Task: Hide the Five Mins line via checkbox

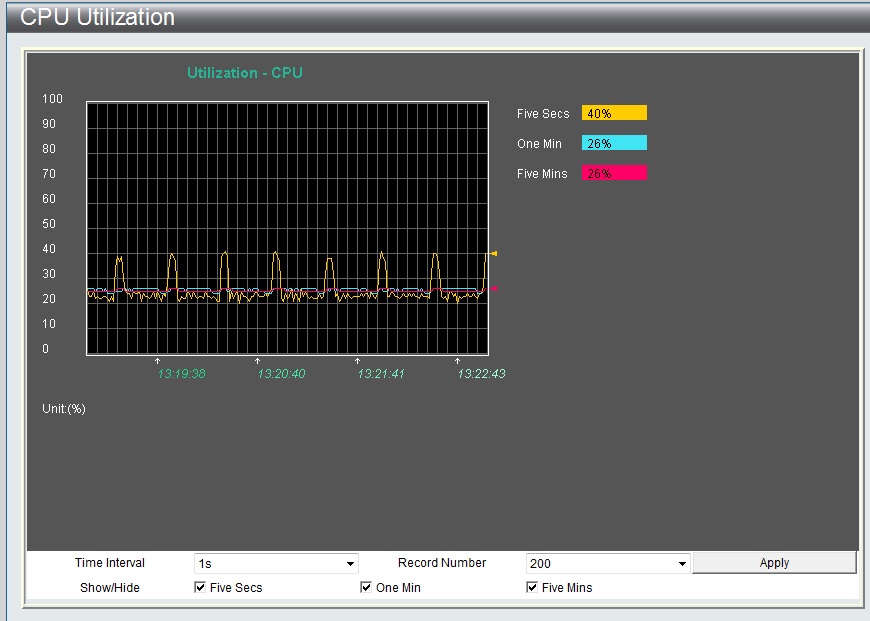Action: click(532, 588)
